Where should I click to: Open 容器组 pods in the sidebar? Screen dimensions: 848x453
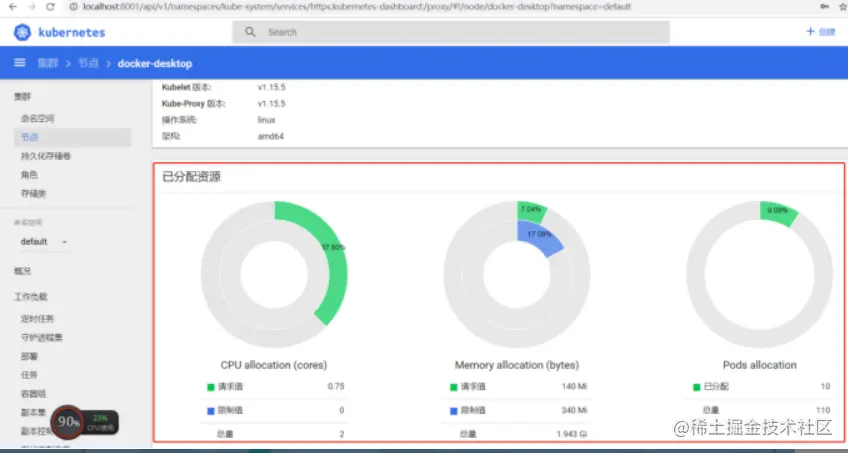tap(34, 394)
